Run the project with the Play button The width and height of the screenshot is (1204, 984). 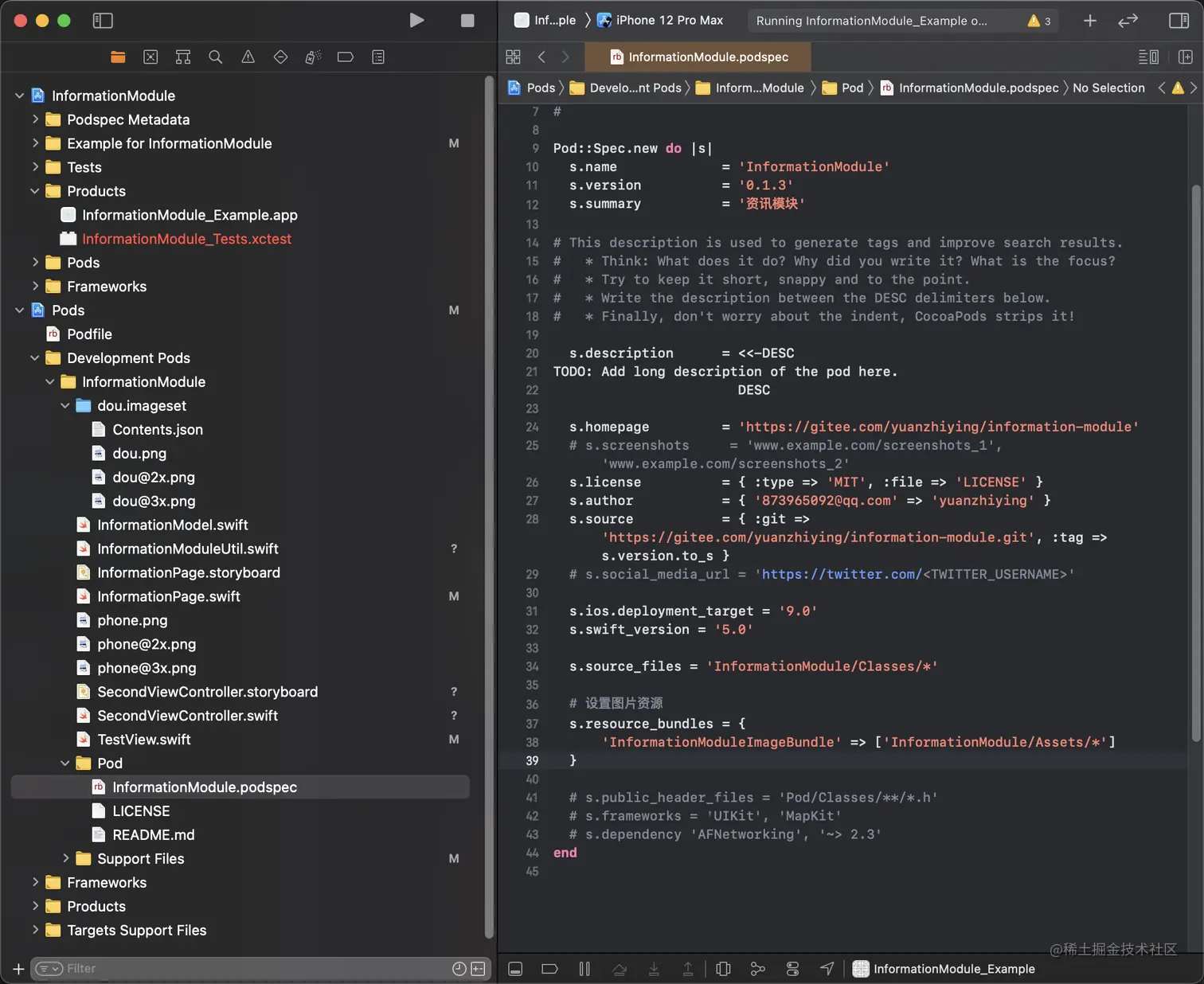click(x=416, y=21)
